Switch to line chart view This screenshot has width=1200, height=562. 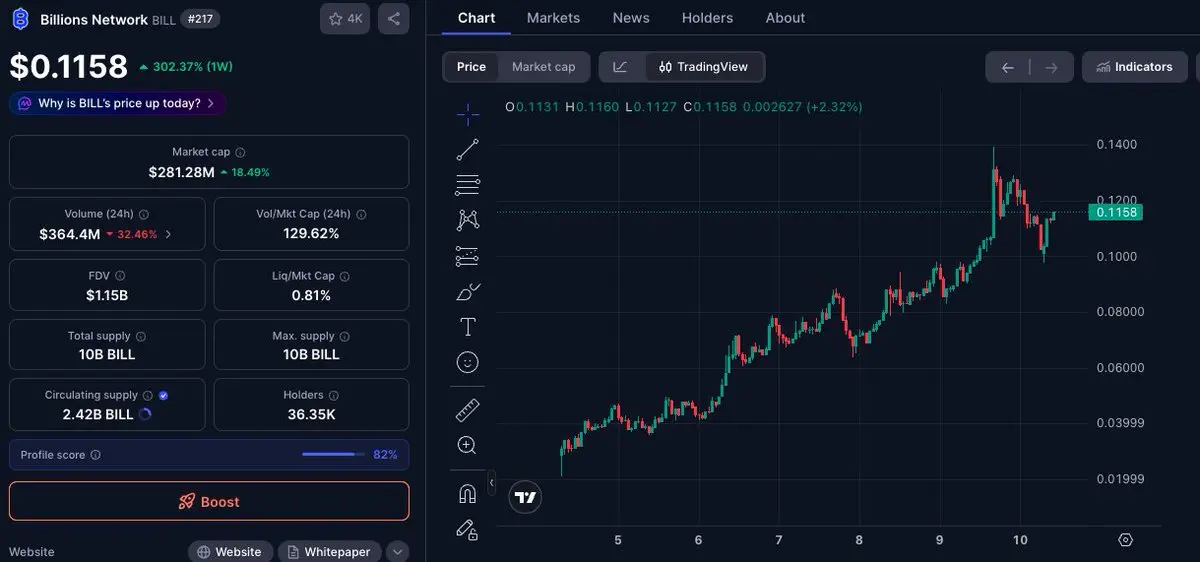click(x=621, y=67)
